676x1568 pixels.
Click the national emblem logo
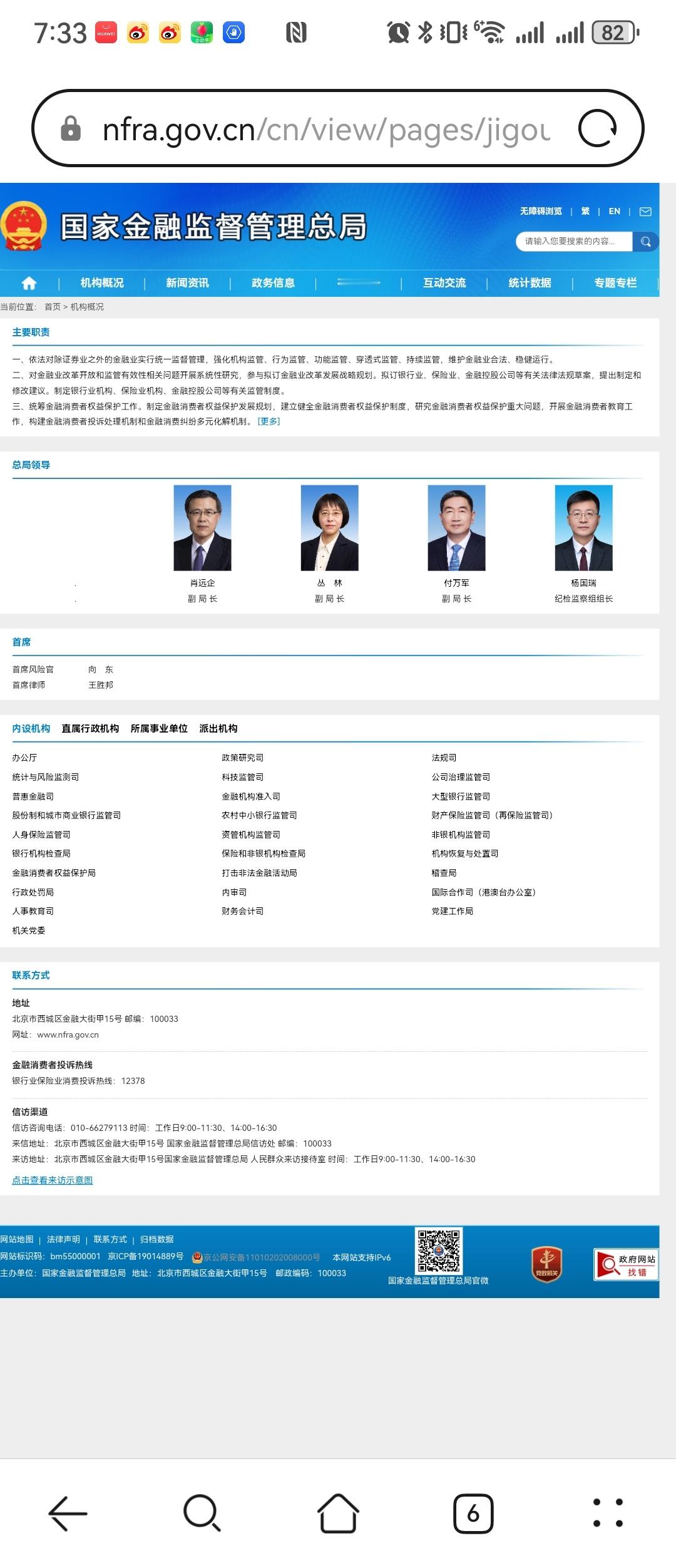coord(24,225)
